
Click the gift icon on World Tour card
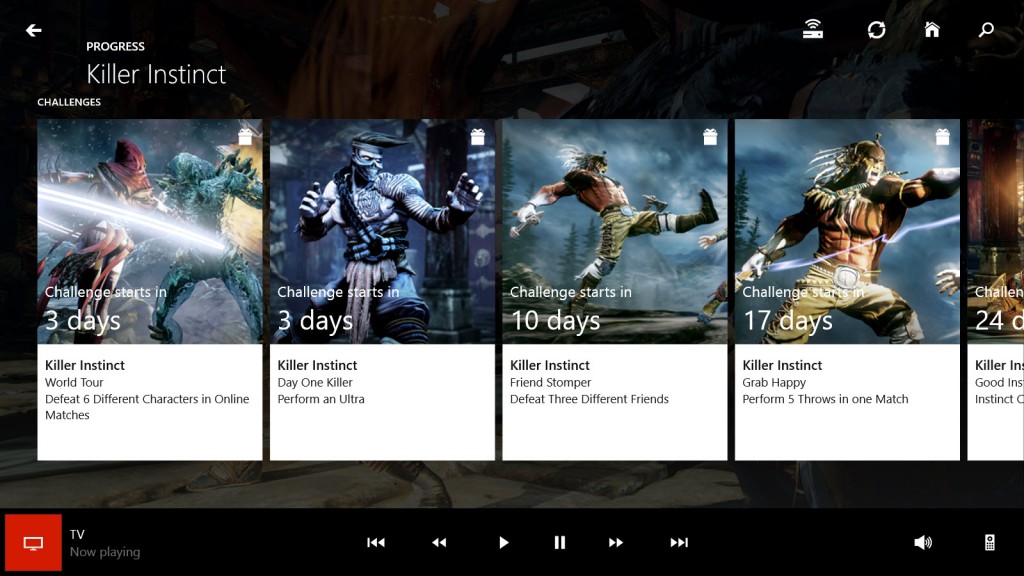coord(245,136)
